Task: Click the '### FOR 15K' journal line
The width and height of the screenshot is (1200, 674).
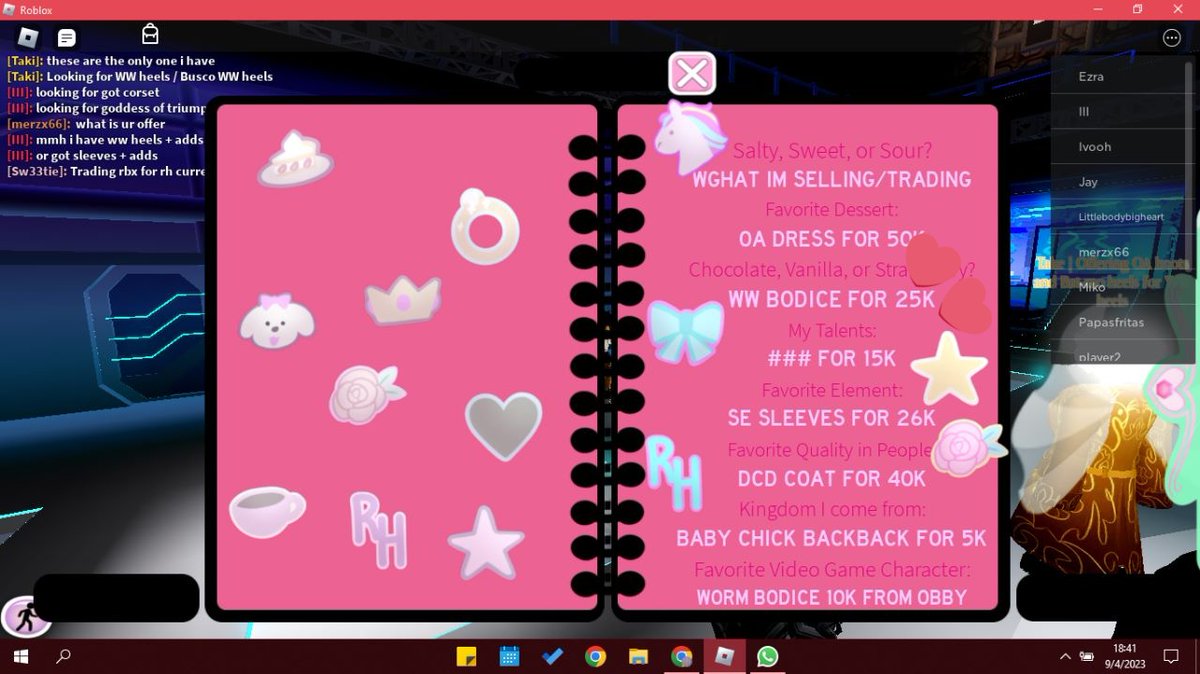Action: 831,358
